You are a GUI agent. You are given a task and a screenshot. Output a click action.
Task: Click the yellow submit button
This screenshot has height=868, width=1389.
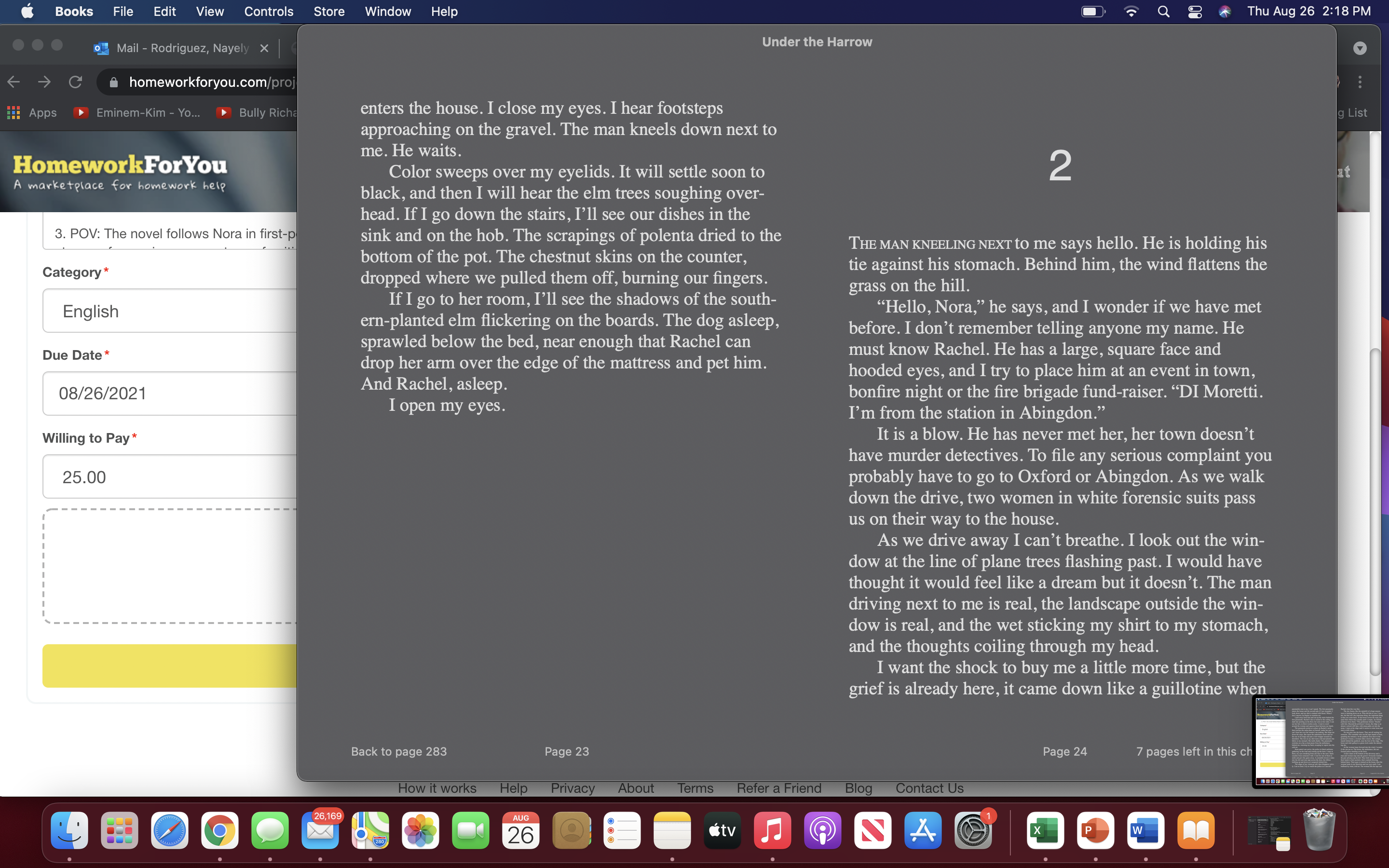tap(170, 666)
